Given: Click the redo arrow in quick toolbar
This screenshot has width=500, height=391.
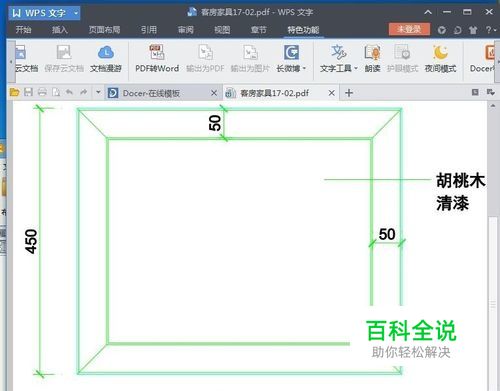Looking at the screenshot, I should click(83, 92).
